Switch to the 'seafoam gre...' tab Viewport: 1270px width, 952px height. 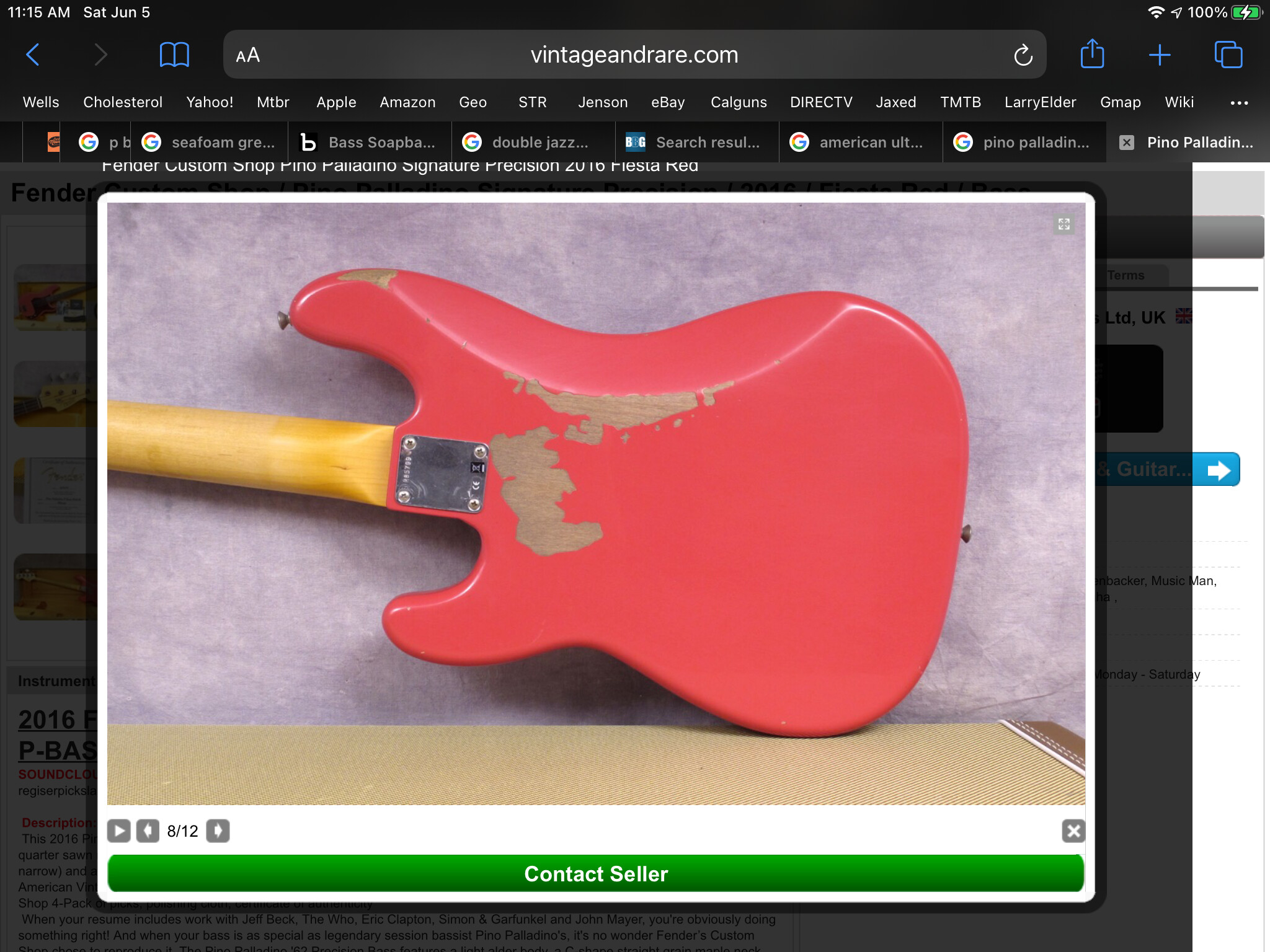(209, 143)
